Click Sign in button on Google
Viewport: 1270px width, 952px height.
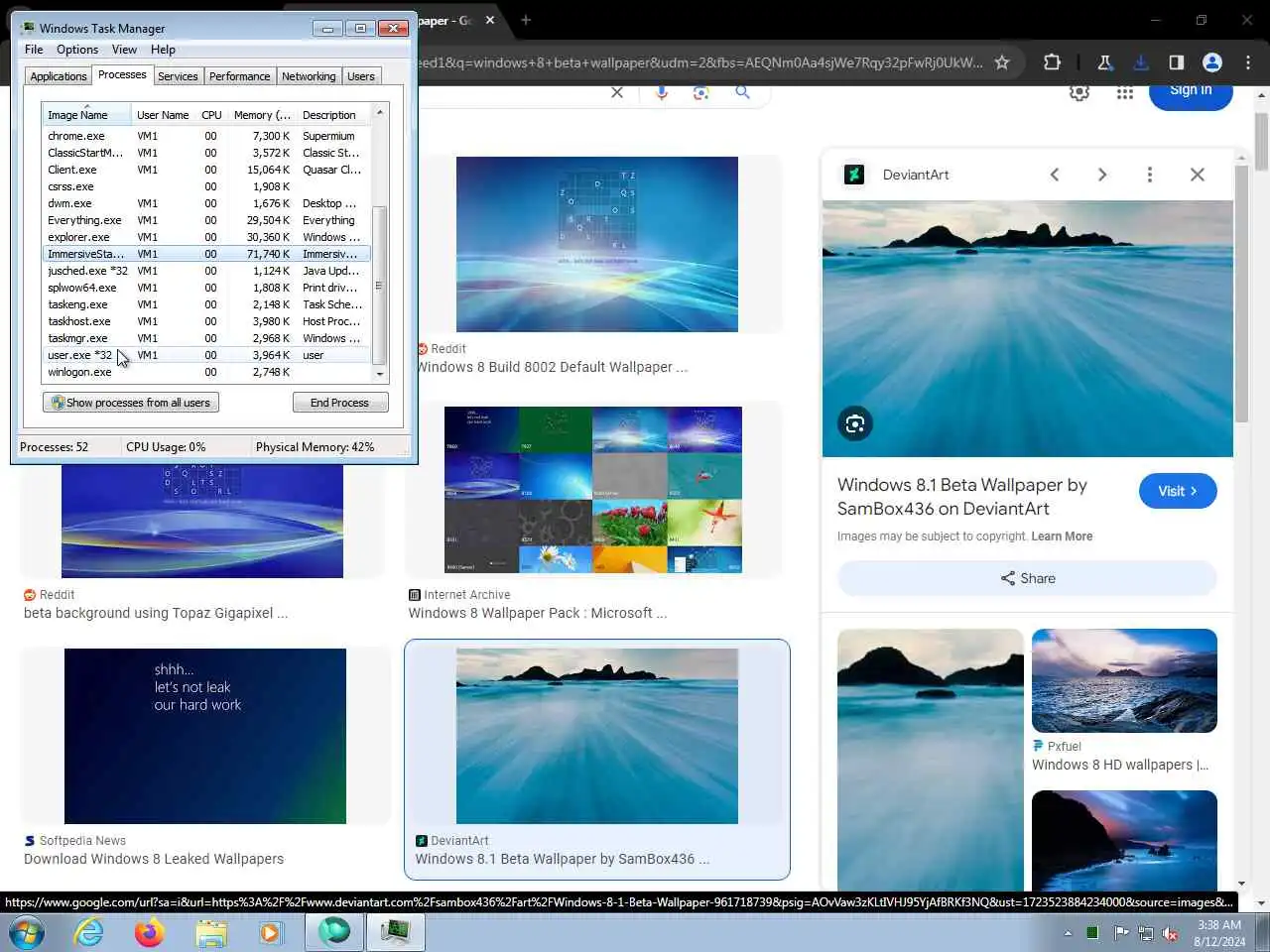click(x=1191, y=91)
